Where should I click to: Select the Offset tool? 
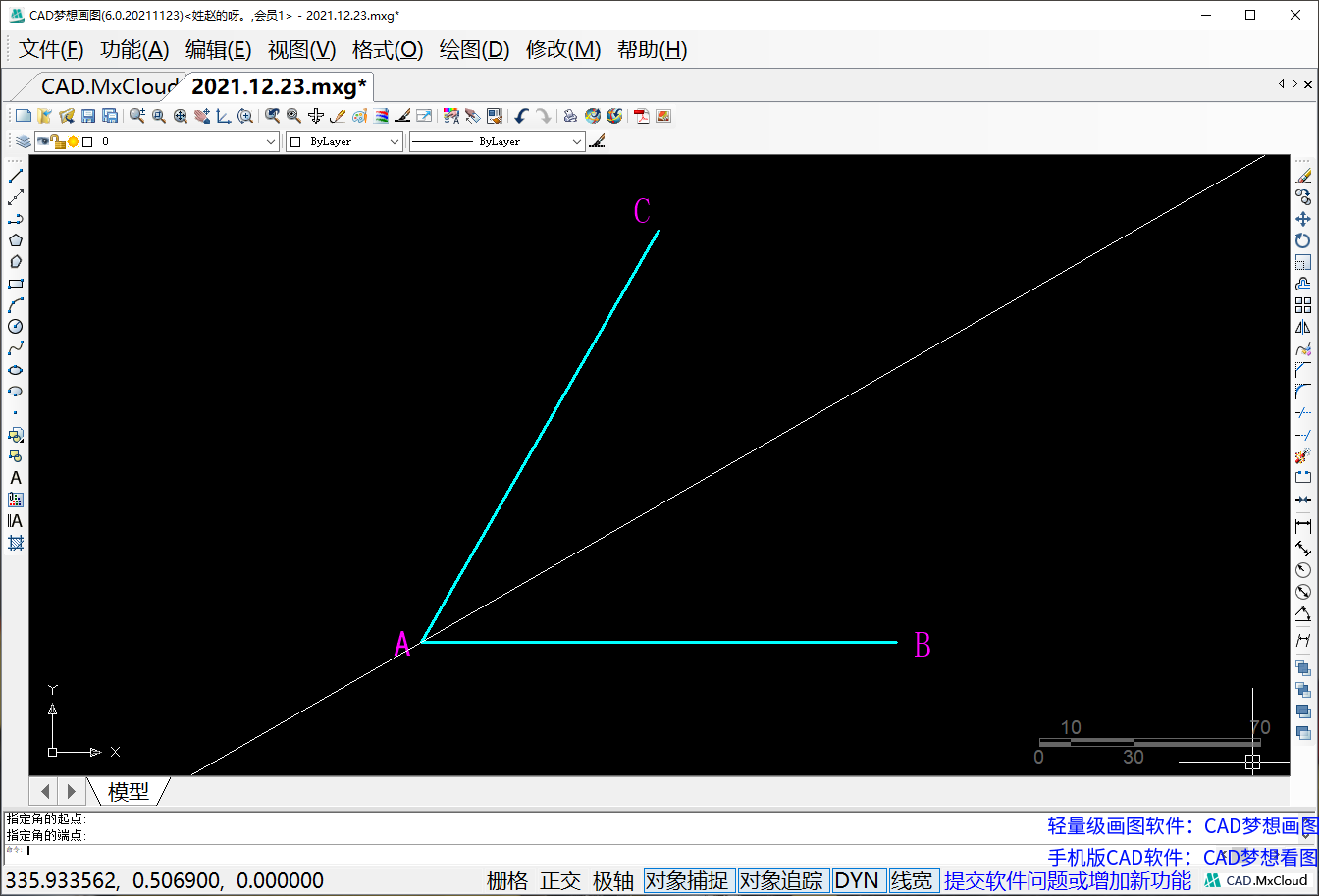(x=1303, y=284)
